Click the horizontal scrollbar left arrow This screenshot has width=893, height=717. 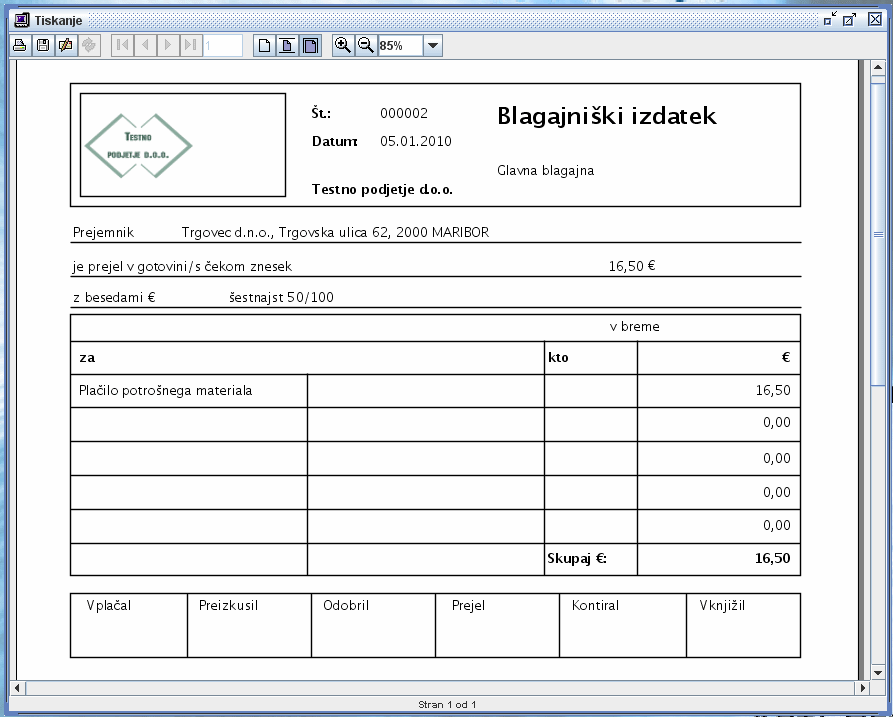[x=17, y=687]
